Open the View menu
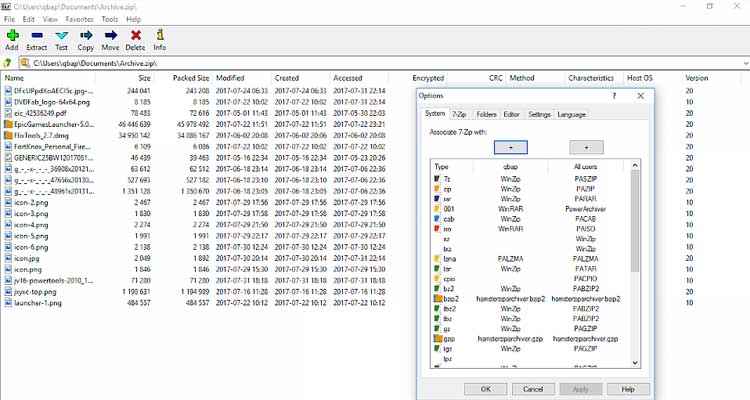 [x=50, y=19]
